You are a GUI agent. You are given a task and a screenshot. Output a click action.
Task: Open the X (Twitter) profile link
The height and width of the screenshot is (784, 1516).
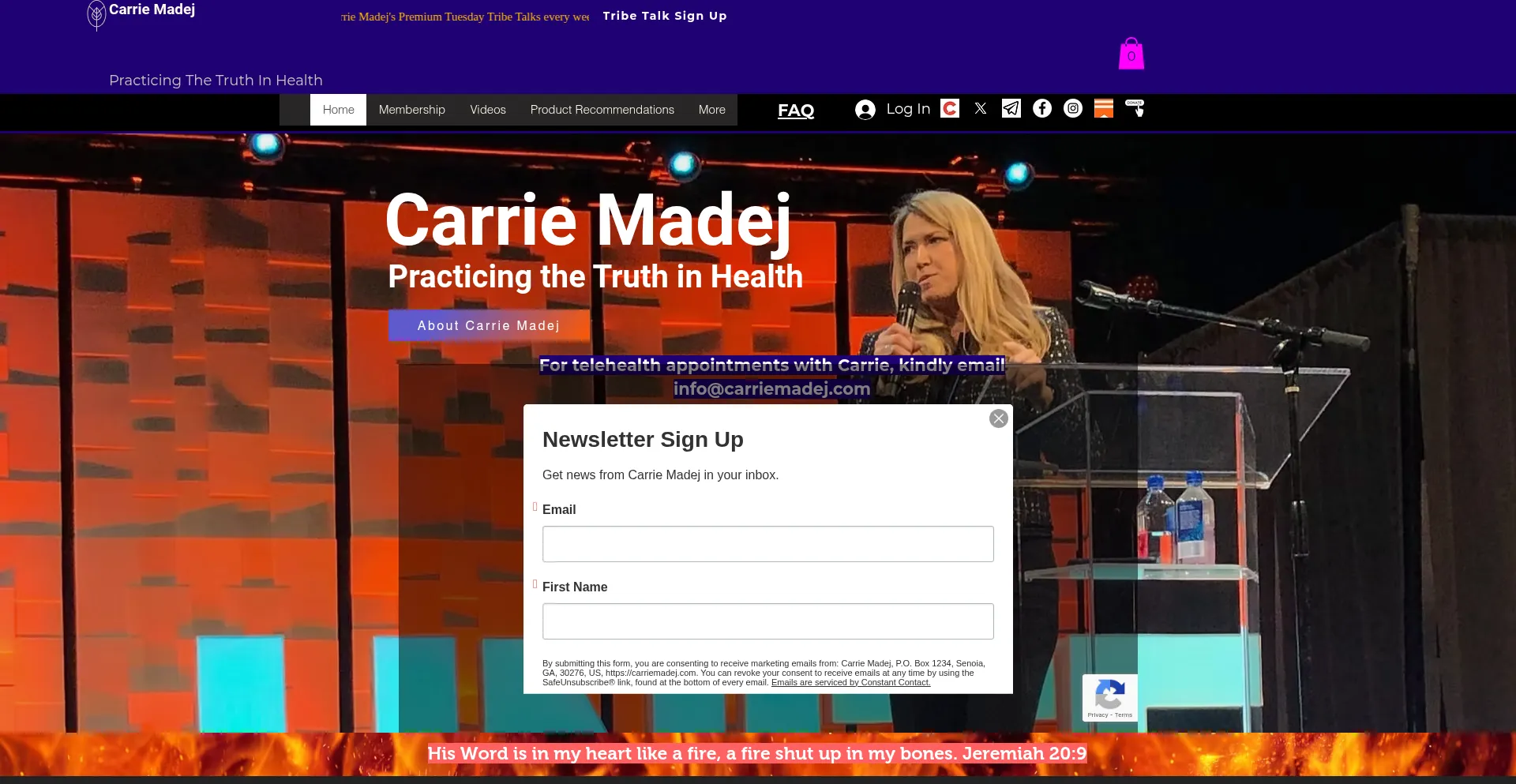pyautogui.click(x=981, y=109)
